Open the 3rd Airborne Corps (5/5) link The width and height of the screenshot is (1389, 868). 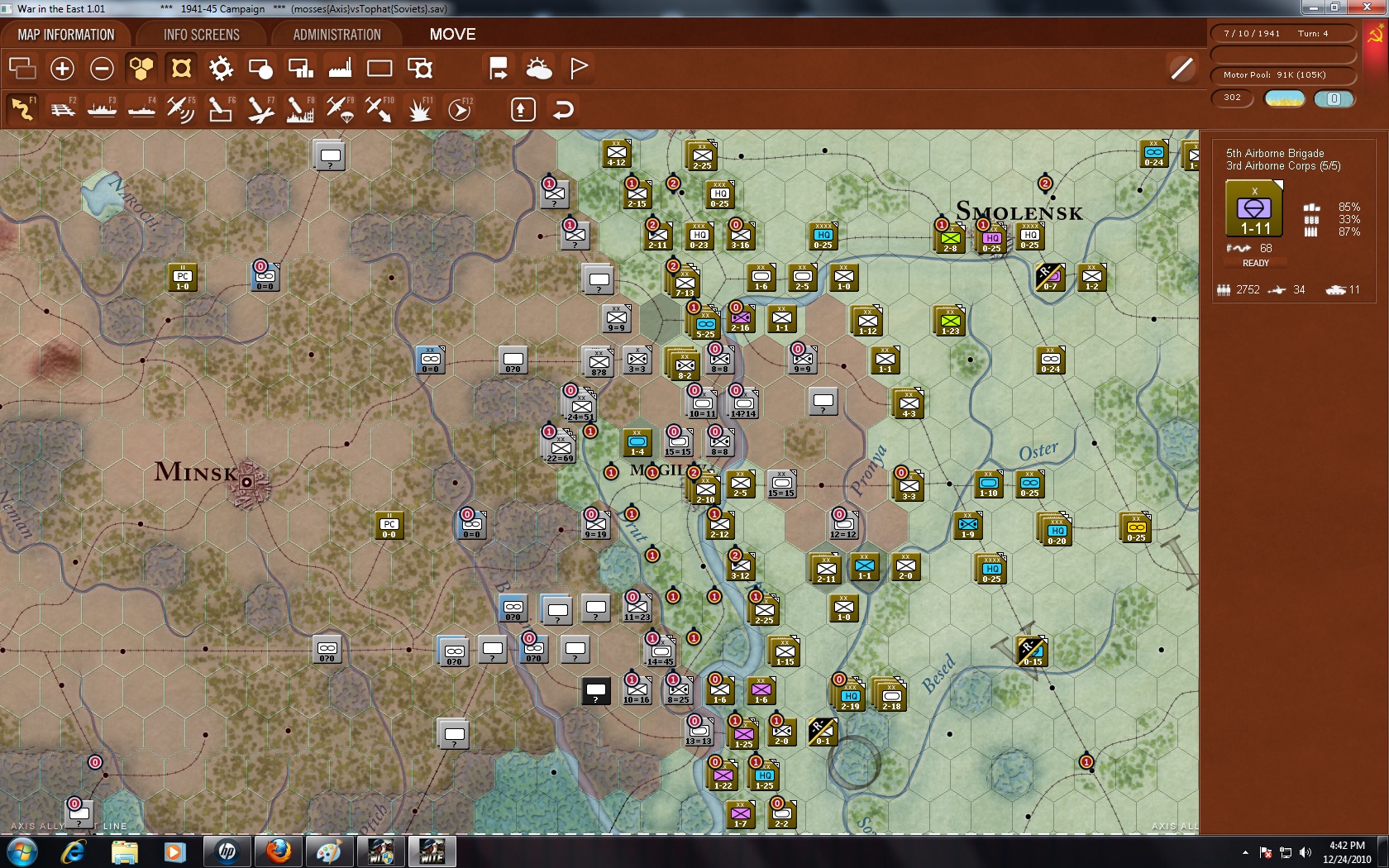[1283, 166]
